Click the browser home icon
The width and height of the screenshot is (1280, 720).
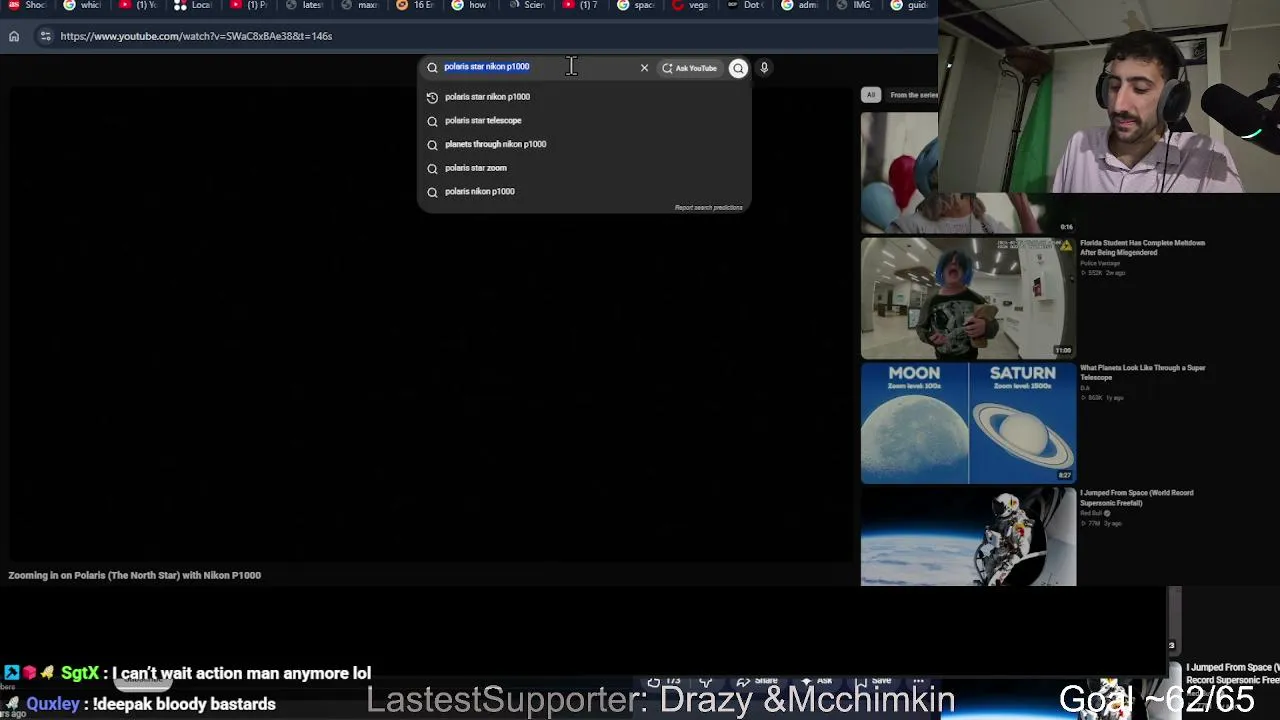click(14, 36)
